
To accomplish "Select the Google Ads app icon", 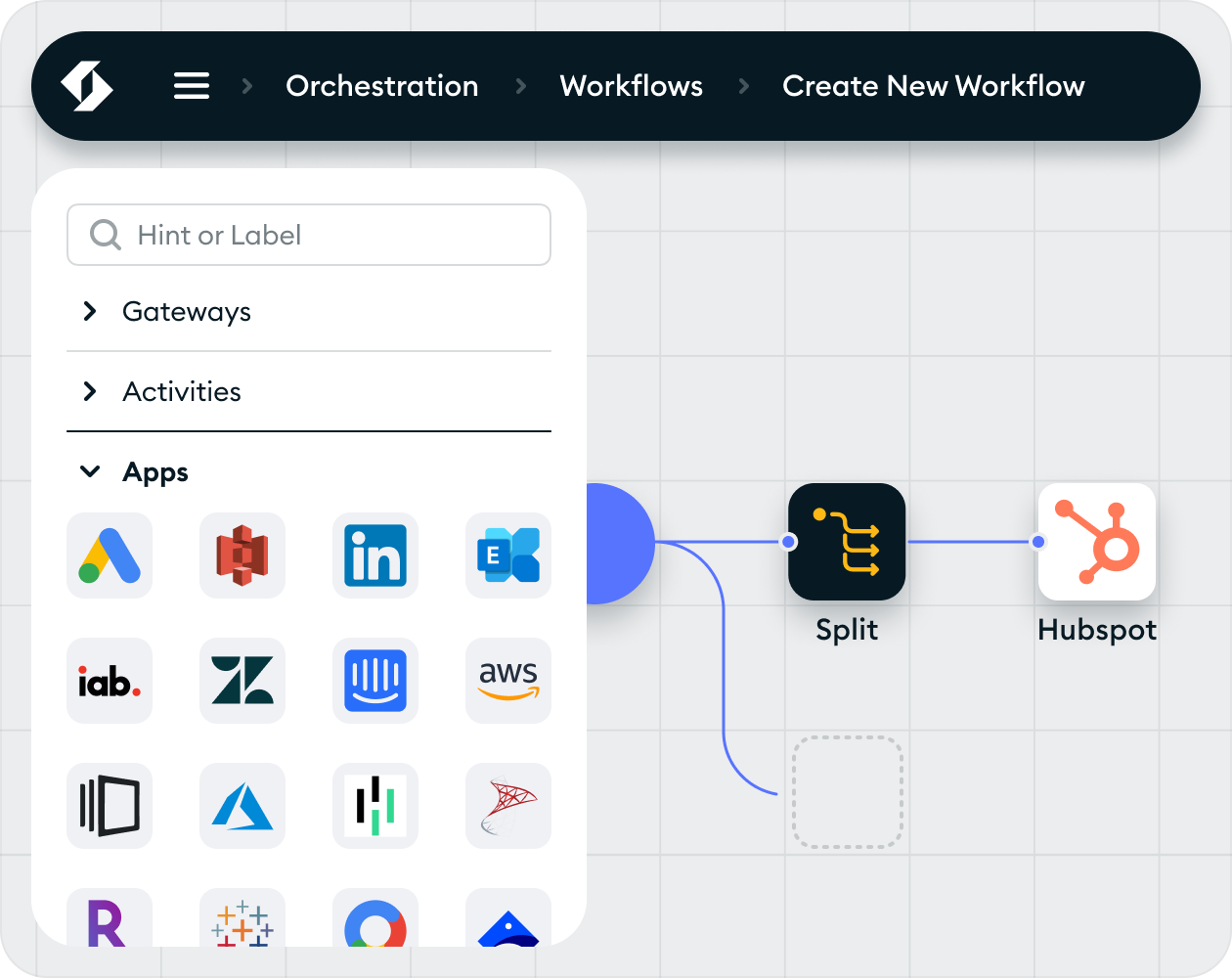I will coord(110,556).
